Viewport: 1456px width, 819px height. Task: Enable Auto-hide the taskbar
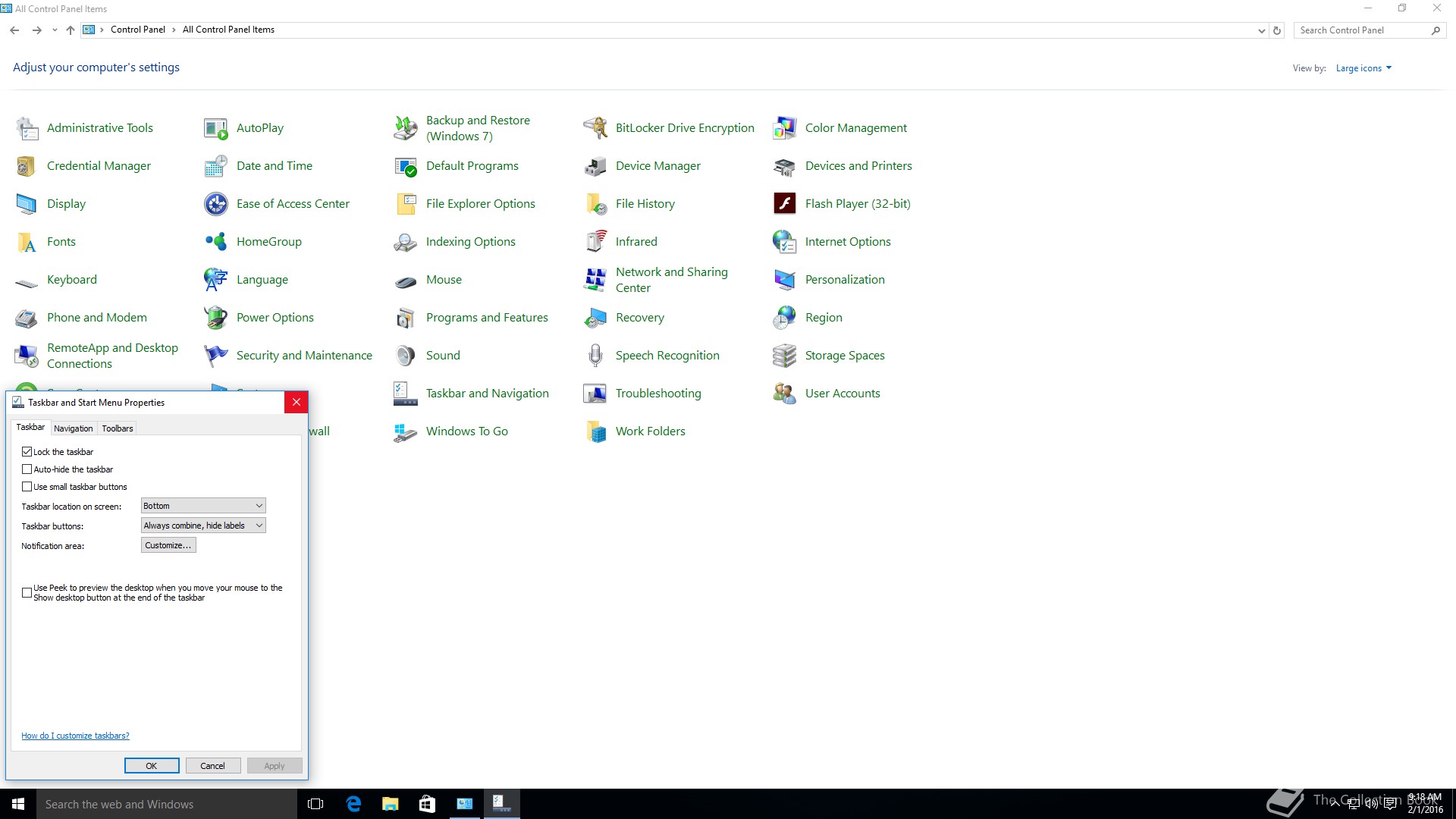27,469
